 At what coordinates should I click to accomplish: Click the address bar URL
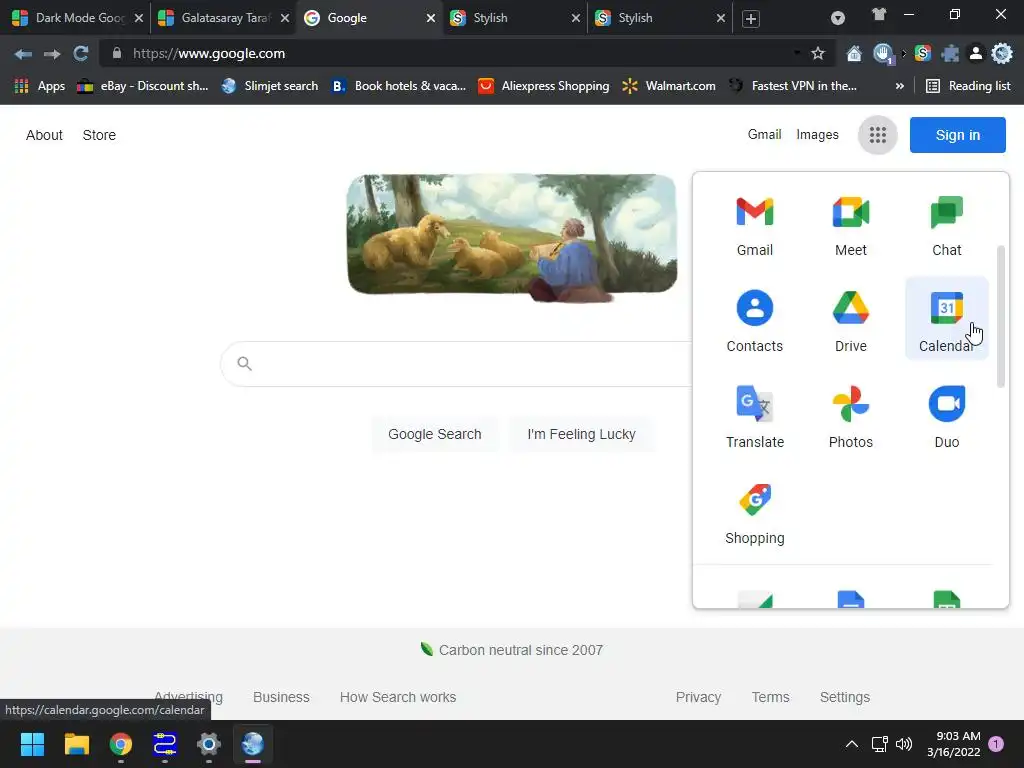209,54
